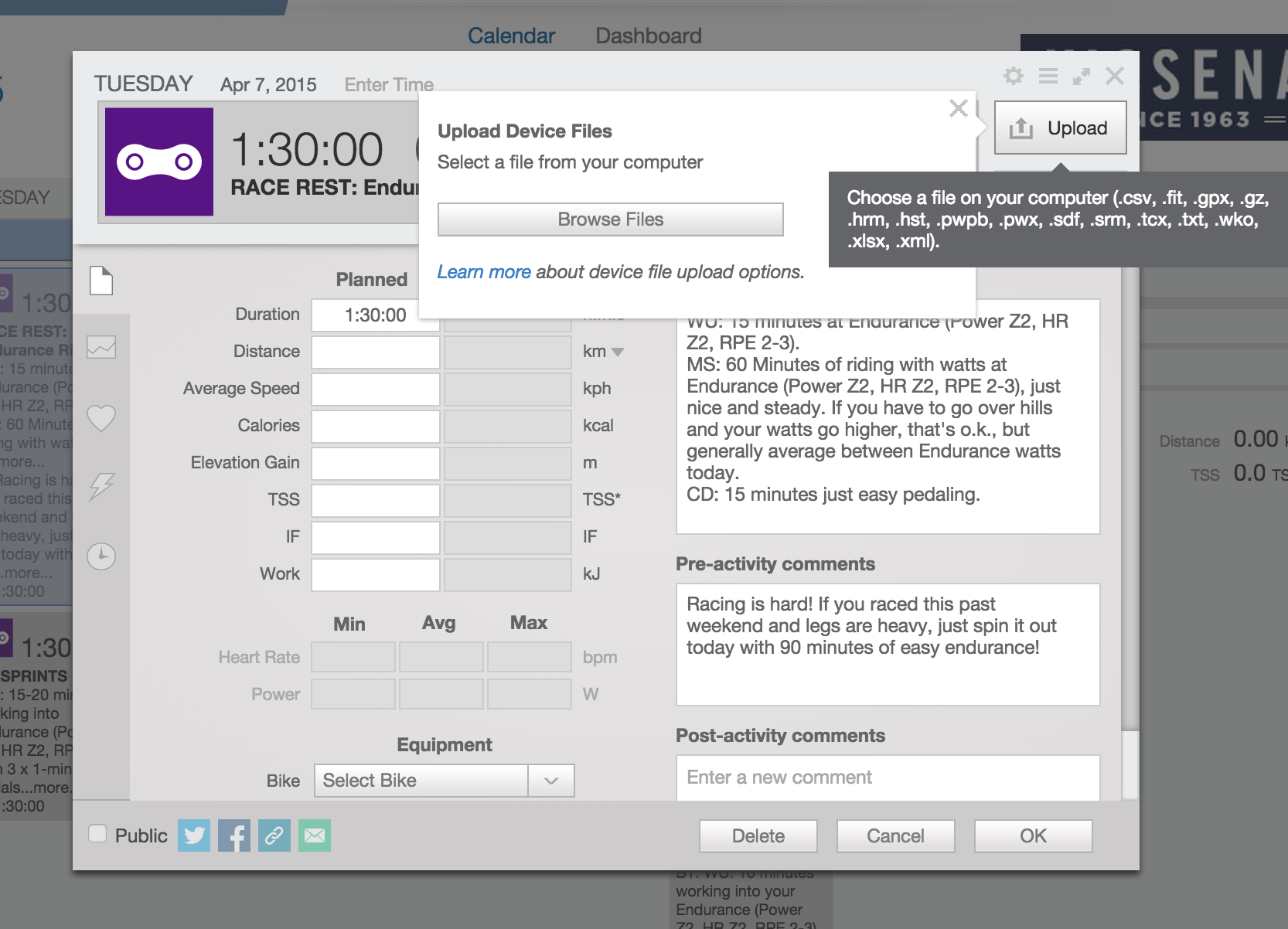Click the Post-activity comment field
This screenshot has width=1288, height=929.
tap(888, 778)
